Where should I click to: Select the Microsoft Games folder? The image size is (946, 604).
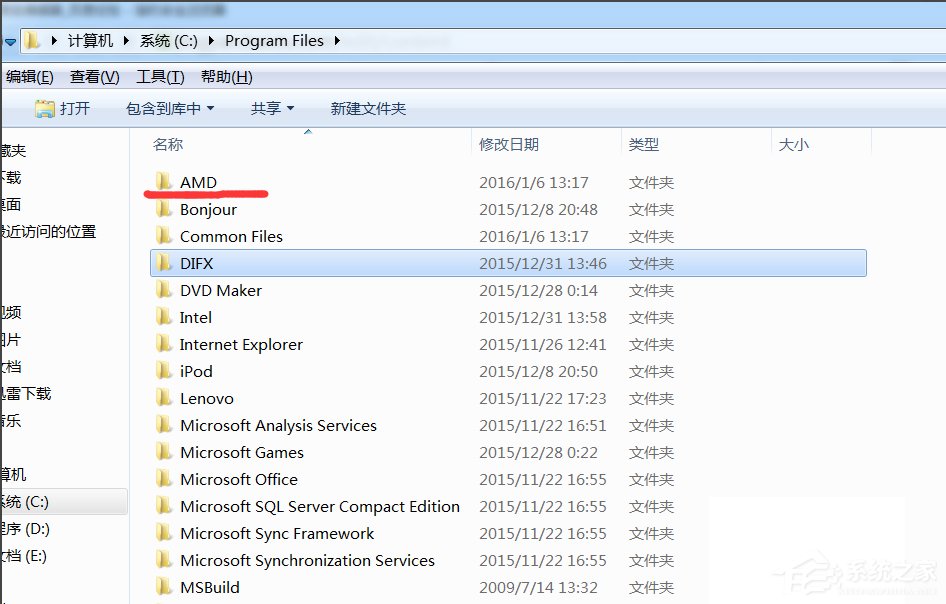coord(243,452)
